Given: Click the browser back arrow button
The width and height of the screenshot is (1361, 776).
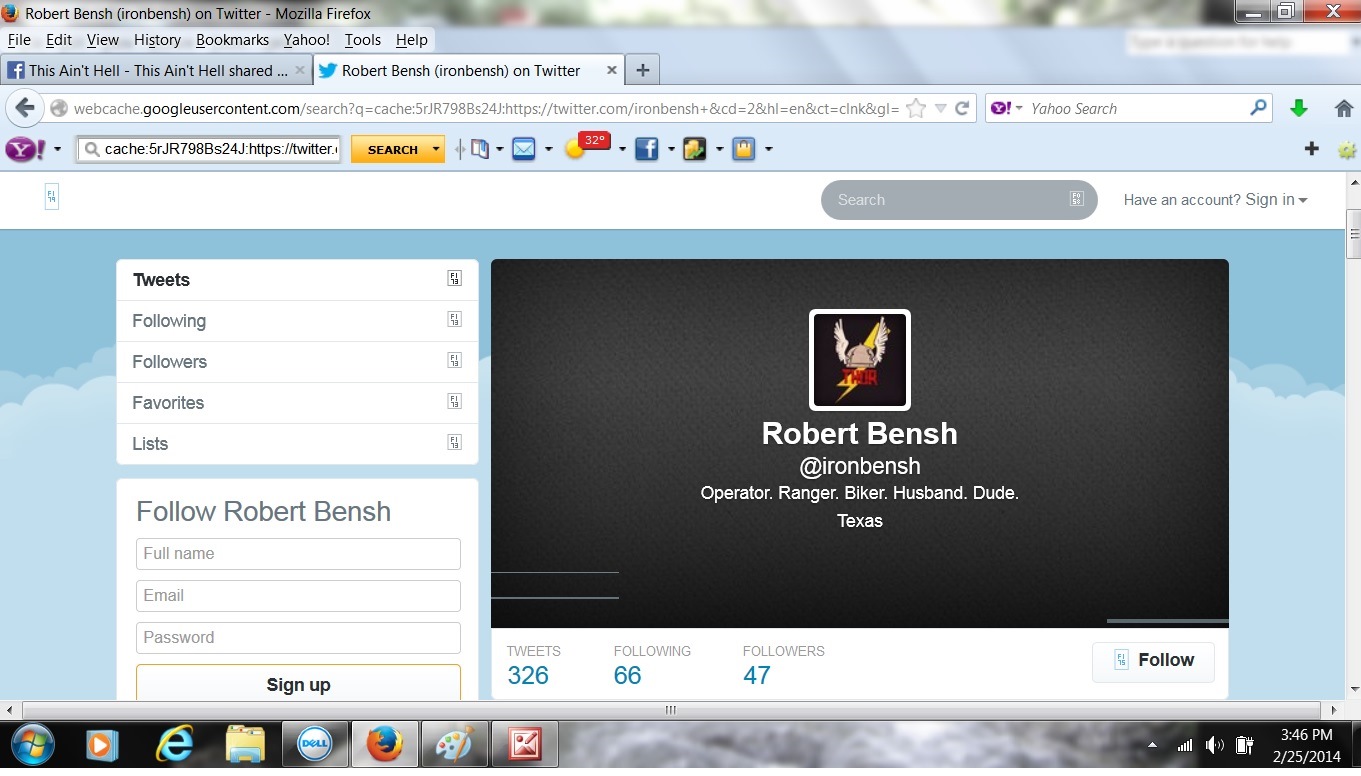Looking at the screenshot, I should click(x=25, y=108).
